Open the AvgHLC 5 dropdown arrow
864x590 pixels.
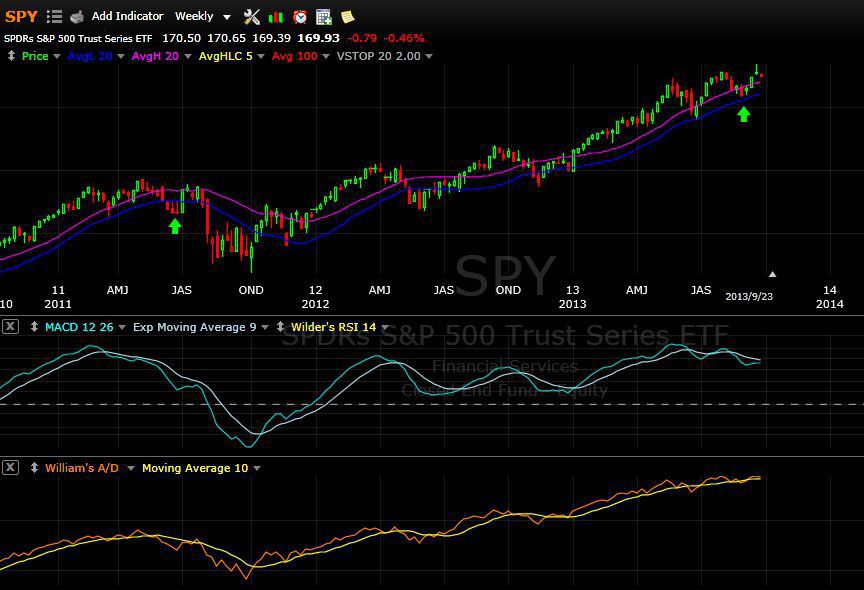pyautogui.click(x=261, y=56)
